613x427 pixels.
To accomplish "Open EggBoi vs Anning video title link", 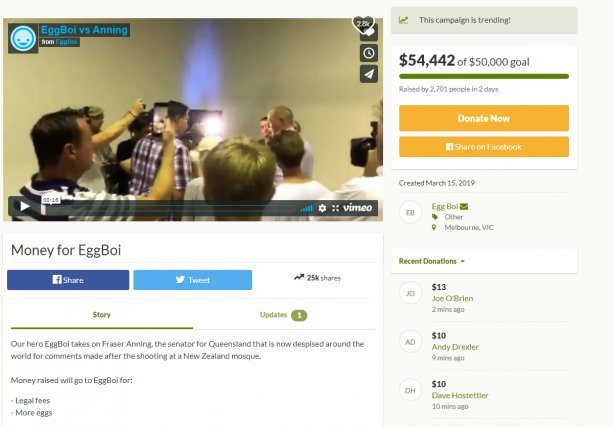I will coord(84,30).
